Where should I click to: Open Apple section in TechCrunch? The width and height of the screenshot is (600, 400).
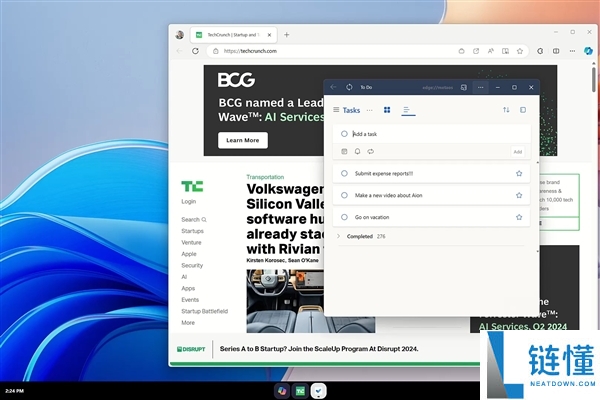[x=189, y=254]
